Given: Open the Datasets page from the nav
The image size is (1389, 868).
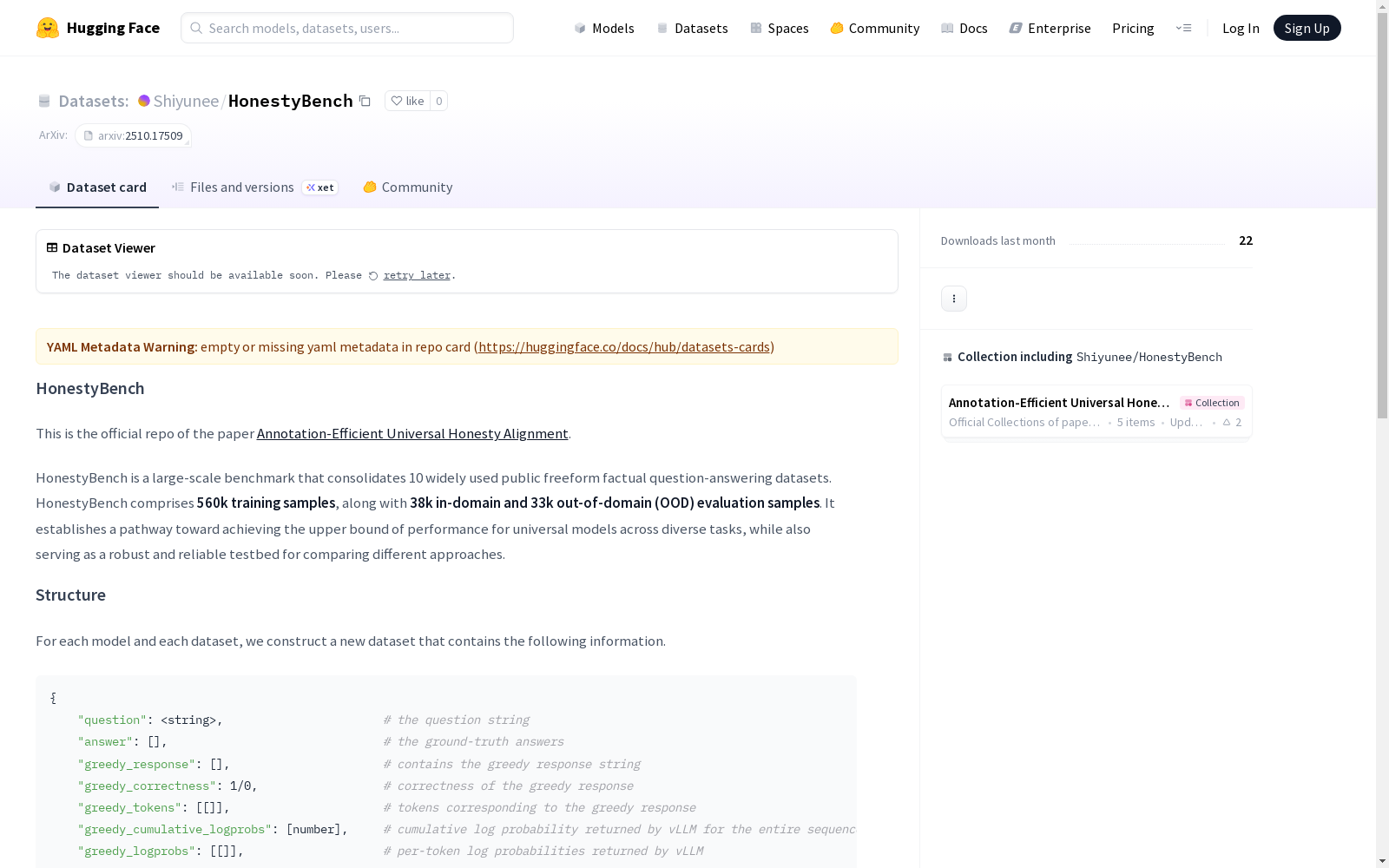Looking at the screenshot, I should (692, 28).
